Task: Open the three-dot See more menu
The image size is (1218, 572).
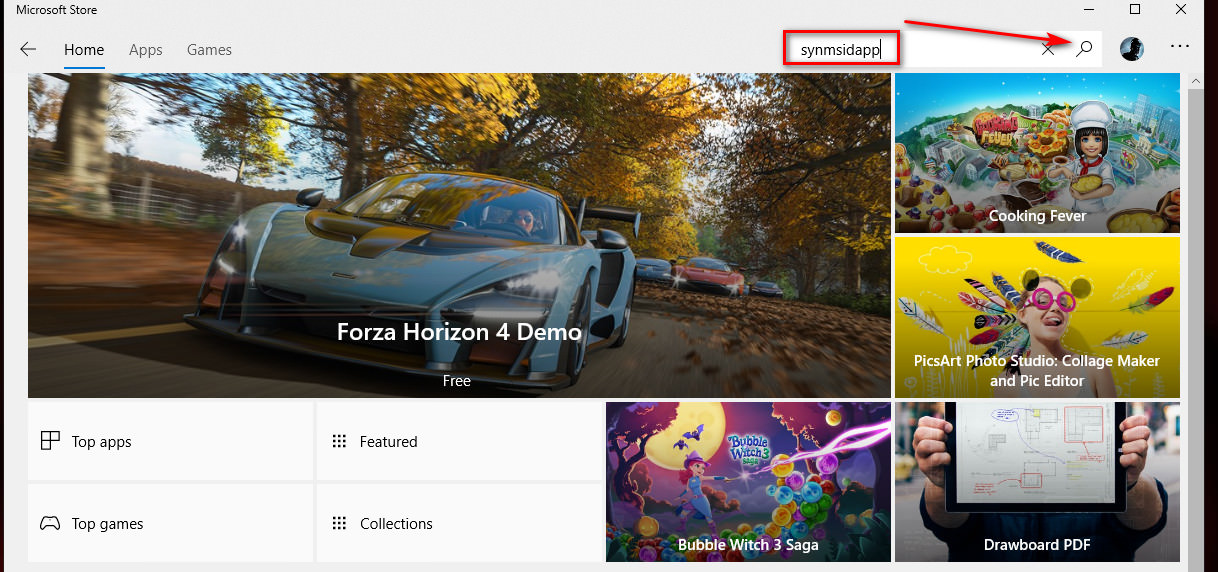Action: click(x=1180, y=47)
